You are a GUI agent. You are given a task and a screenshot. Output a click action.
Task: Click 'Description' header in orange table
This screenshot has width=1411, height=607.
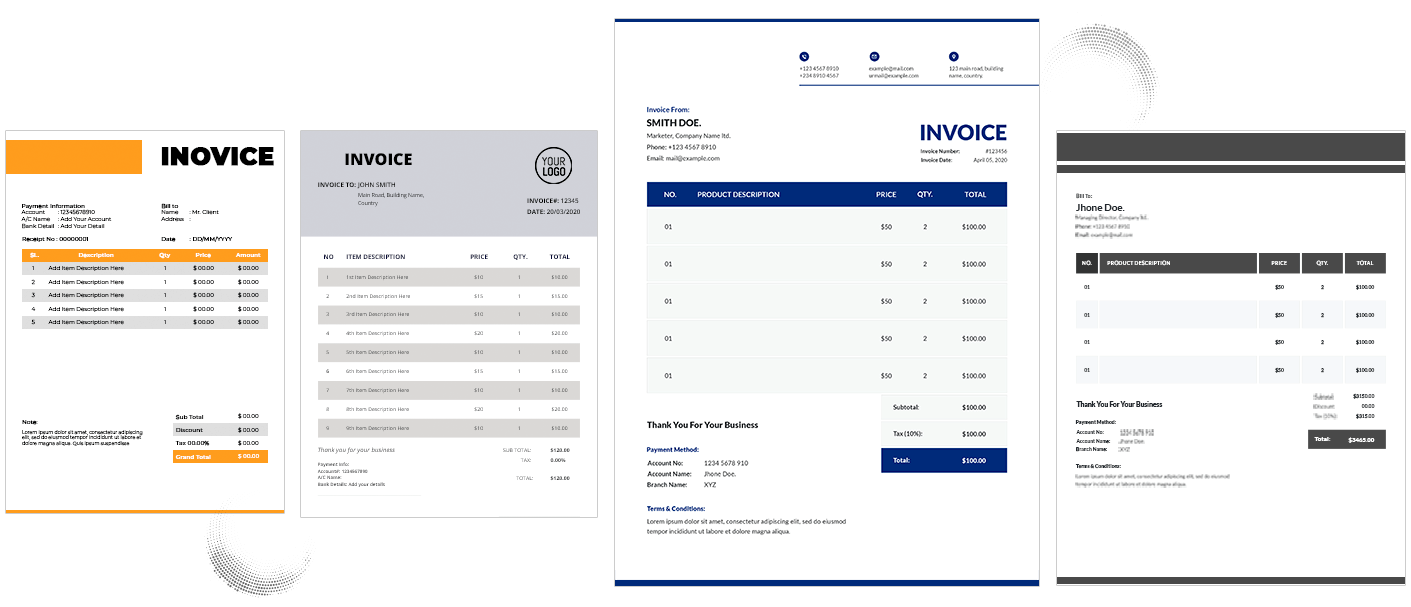point(96,255)
